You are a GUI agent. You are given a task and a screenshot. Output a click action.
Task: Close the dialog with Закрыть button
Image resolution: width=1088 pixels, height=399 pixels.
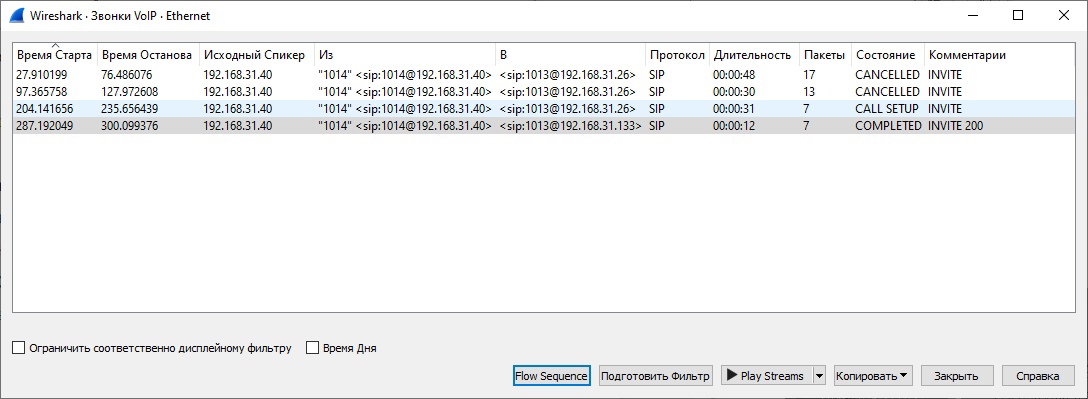957,376
